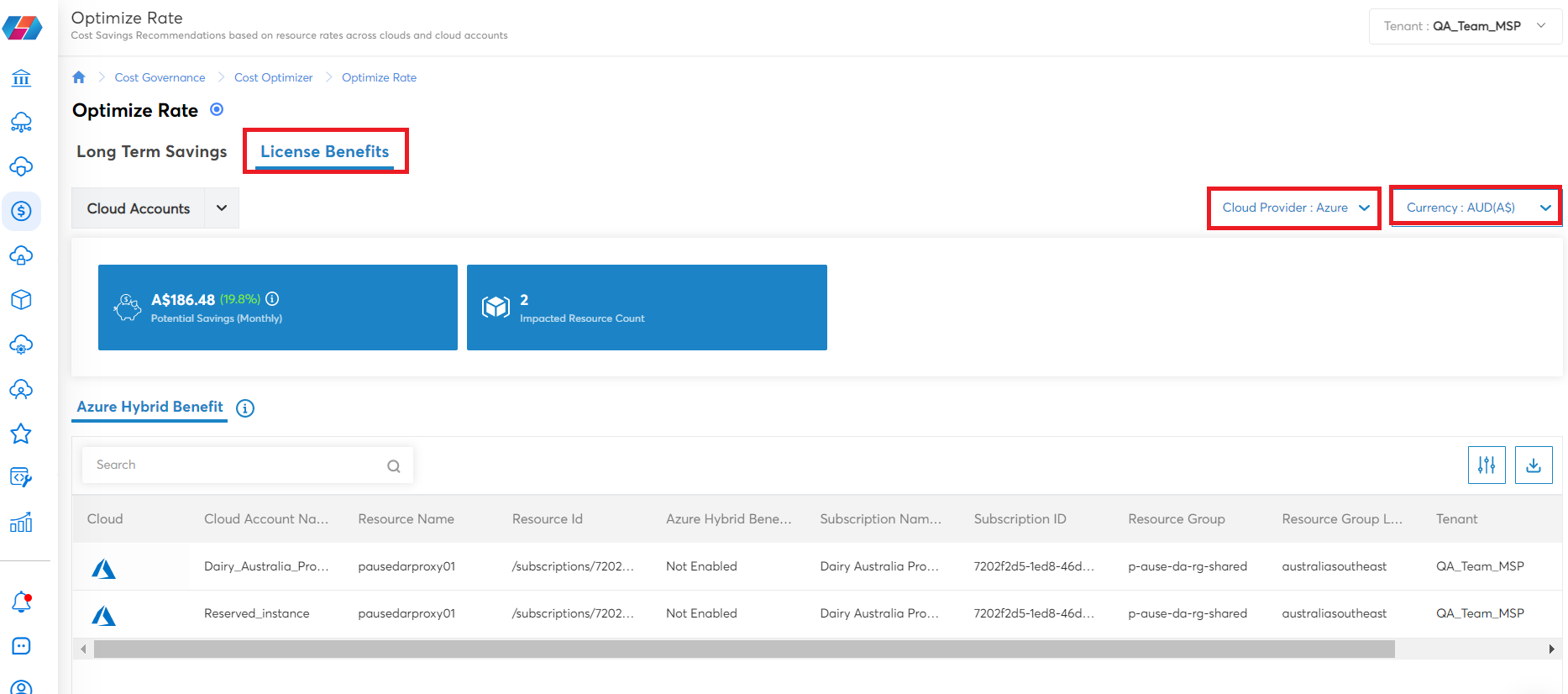Click Not Enabled in the Reserved_instance row
This screenshot has height=694, width=1568.
701,613
